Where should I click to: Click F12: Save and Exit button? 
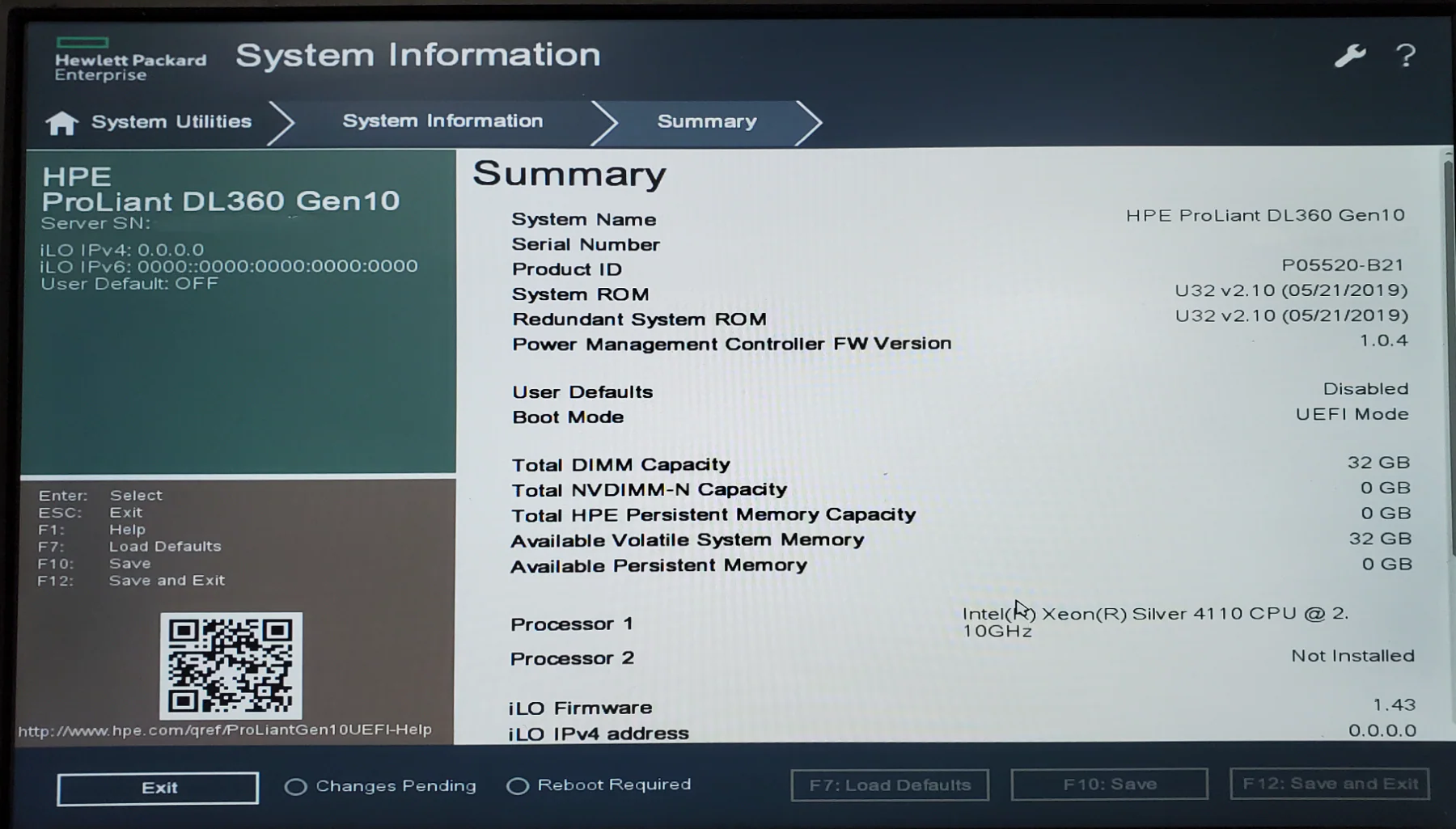coord(1330,783)
